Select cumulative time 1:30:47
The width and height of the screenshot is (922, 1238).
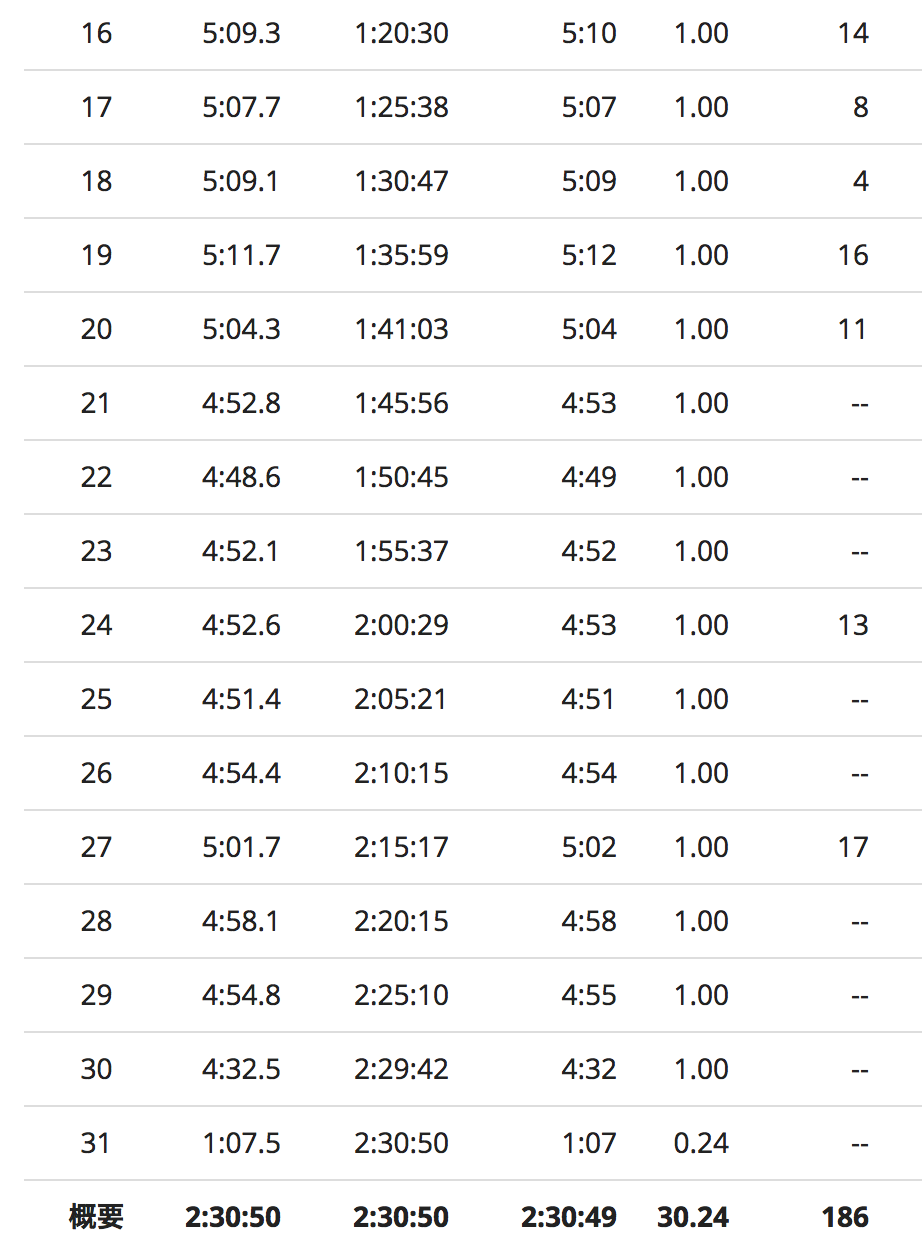tap(401, 181)
